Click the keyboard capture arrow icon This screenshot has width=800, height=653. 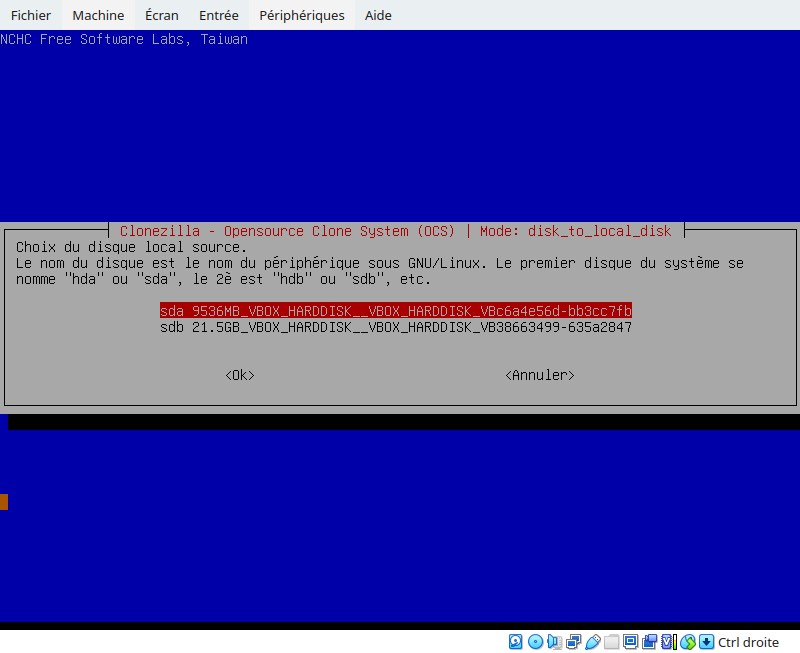[x=706, y=641]
